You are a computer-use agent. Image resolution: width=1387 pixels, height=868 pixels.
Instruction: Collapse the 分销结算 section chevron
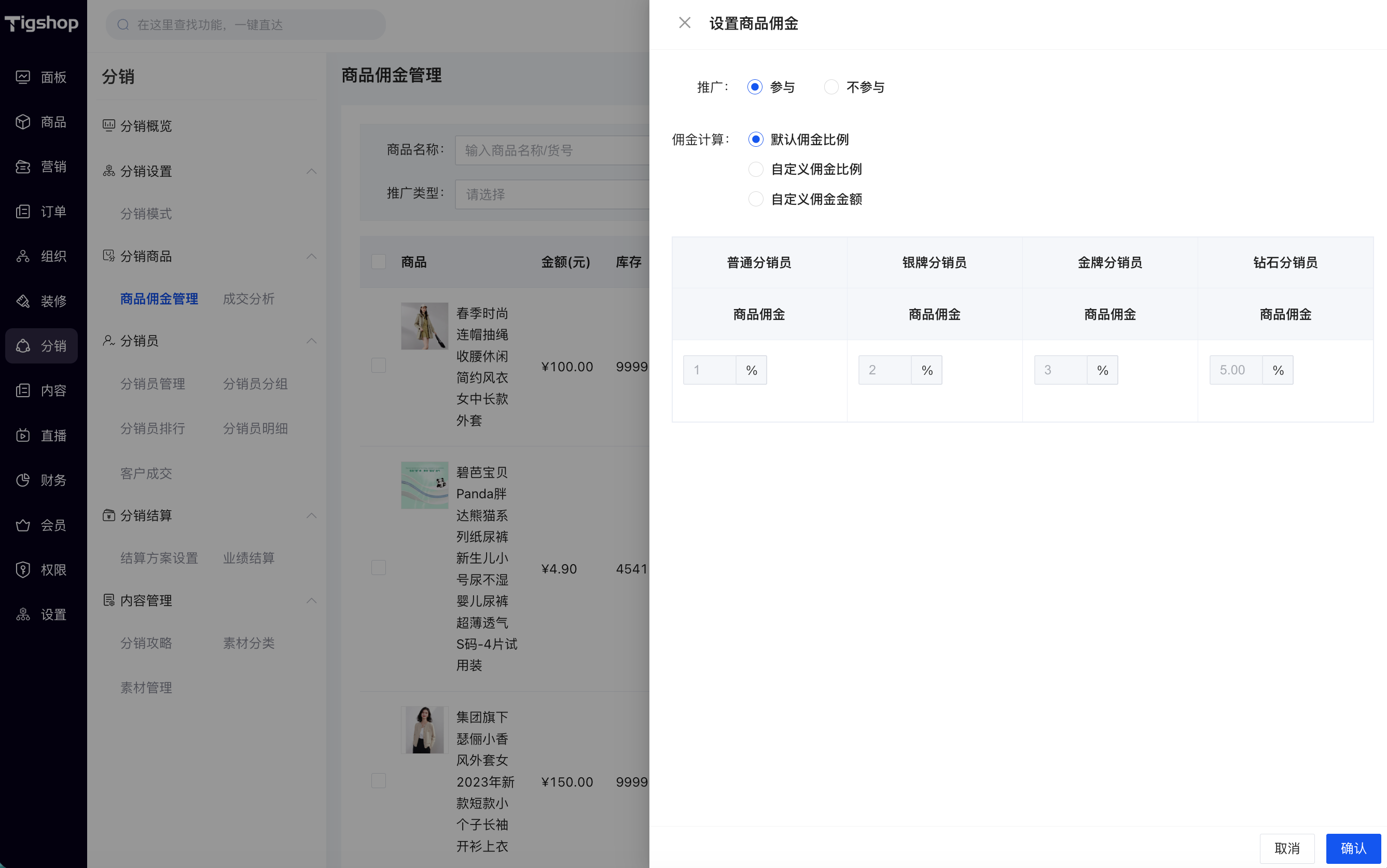coord(312,515)
